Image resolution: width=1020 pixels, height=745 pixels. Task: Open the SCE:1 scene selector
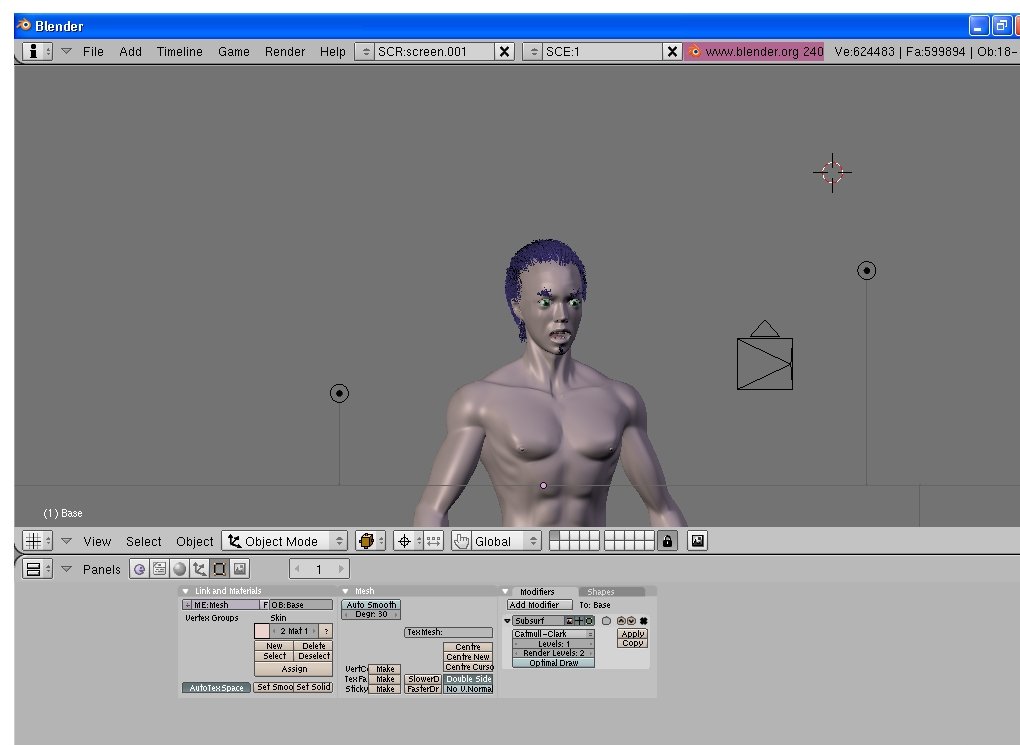(x=533, y=51)
